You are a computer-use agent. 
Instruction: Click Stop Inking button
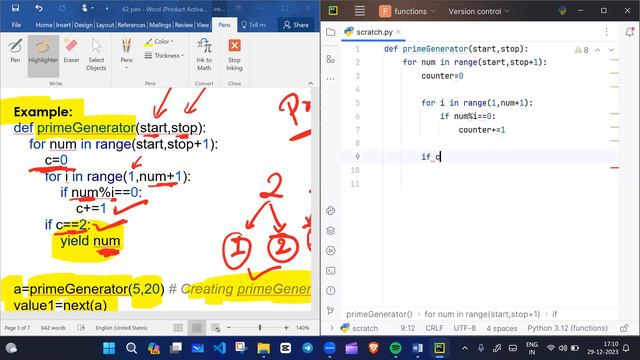tap(234, 54)
